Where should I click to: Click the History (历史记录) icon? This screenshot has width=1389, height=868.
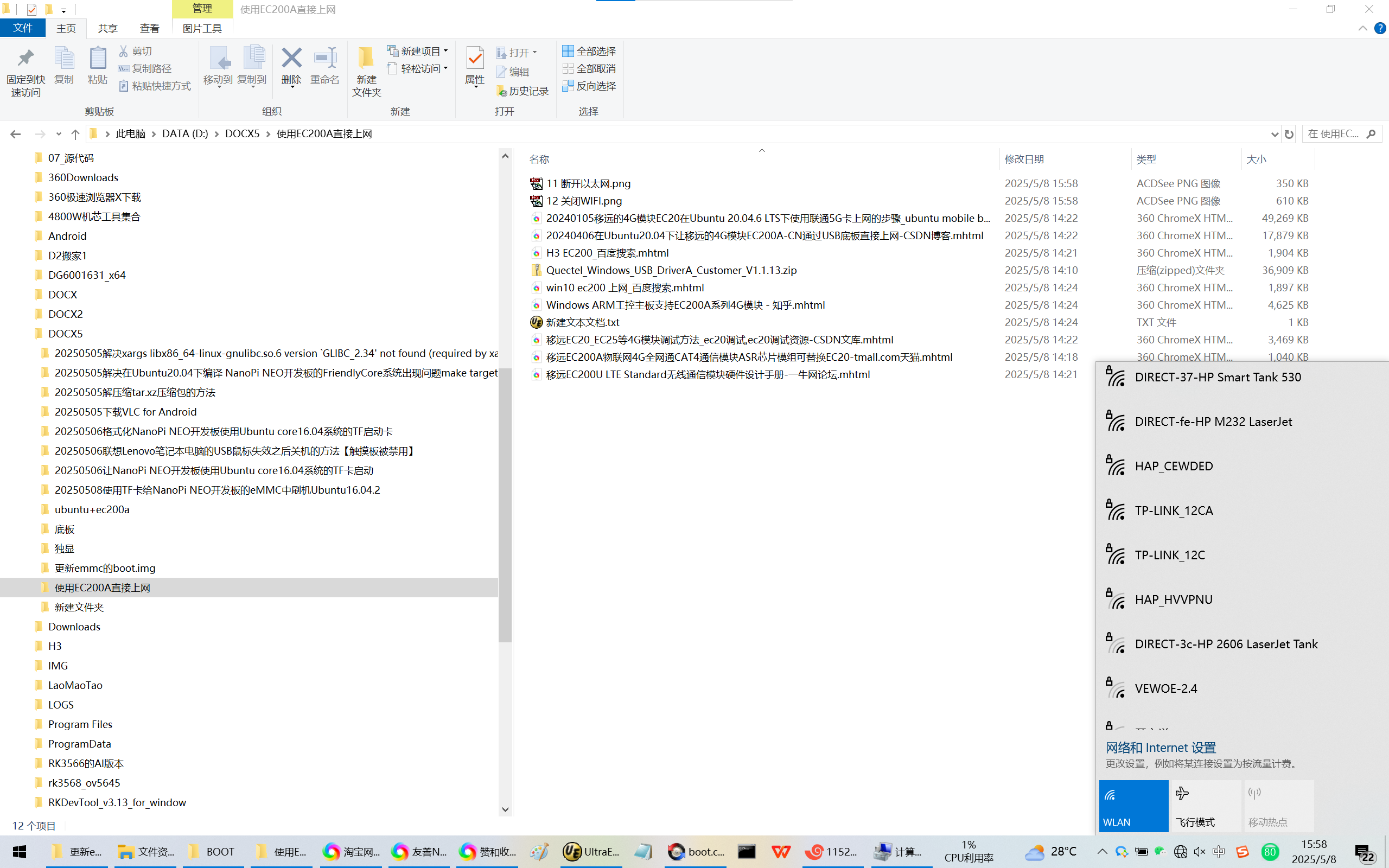coord(501,91)
